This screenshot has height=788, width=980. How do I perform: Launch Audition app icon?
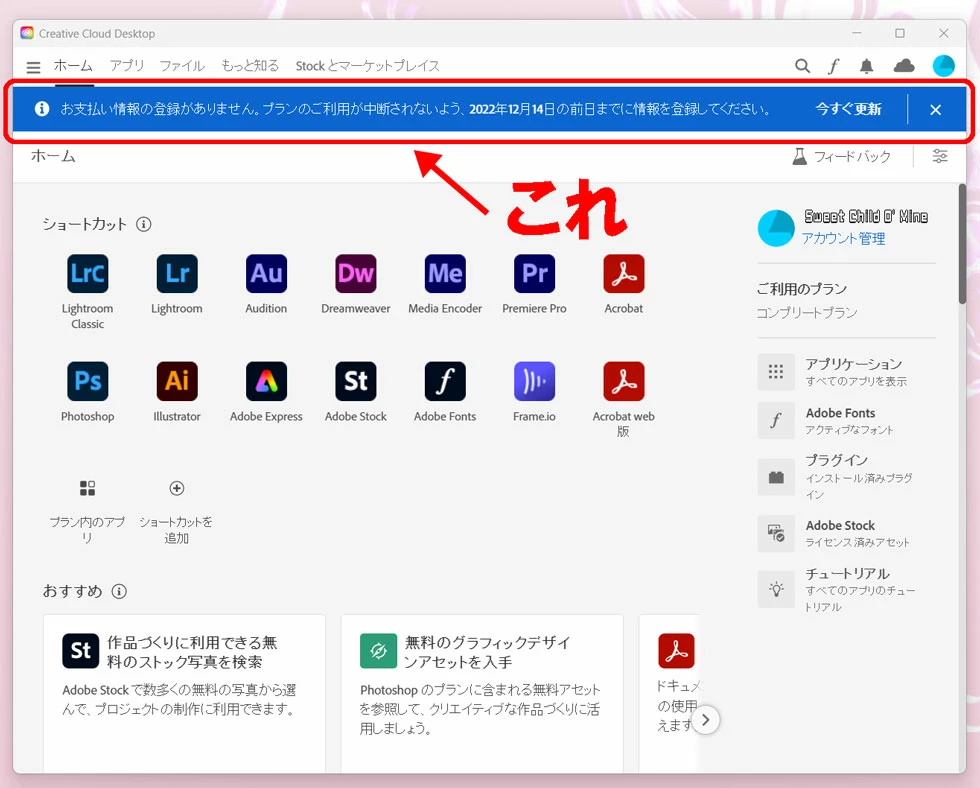click(x=266, y=274)
